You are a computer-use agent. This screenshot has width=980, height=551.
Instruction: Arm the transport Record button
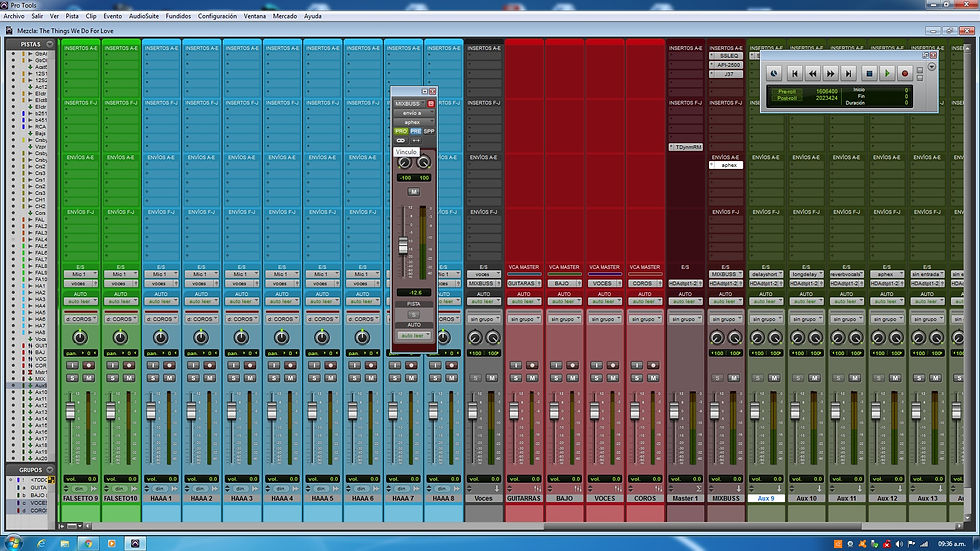905,73
